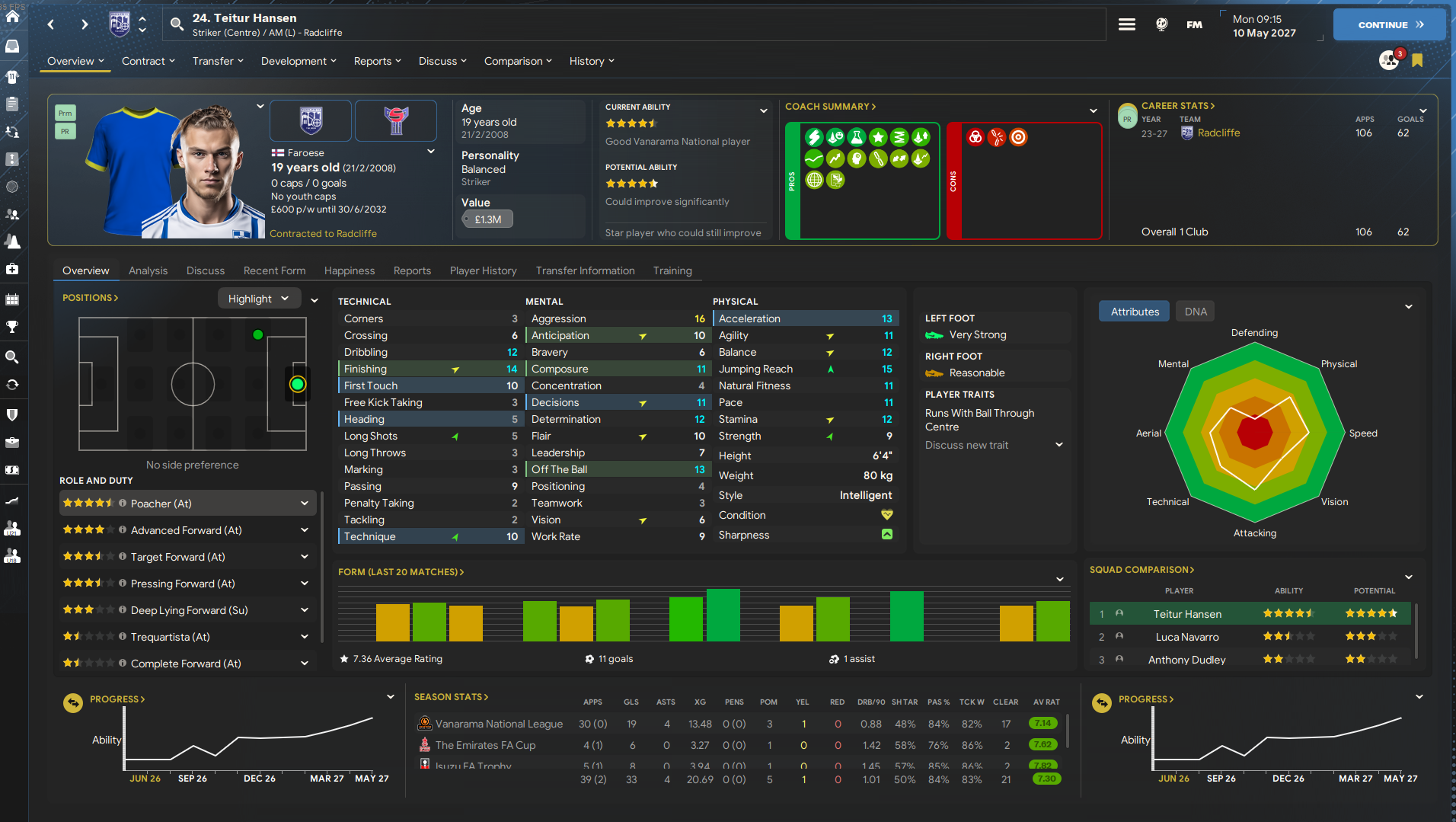Navigate forward with the right arrow
The width and height of the screenshot is (1456, 822).
tap(85, 24)
